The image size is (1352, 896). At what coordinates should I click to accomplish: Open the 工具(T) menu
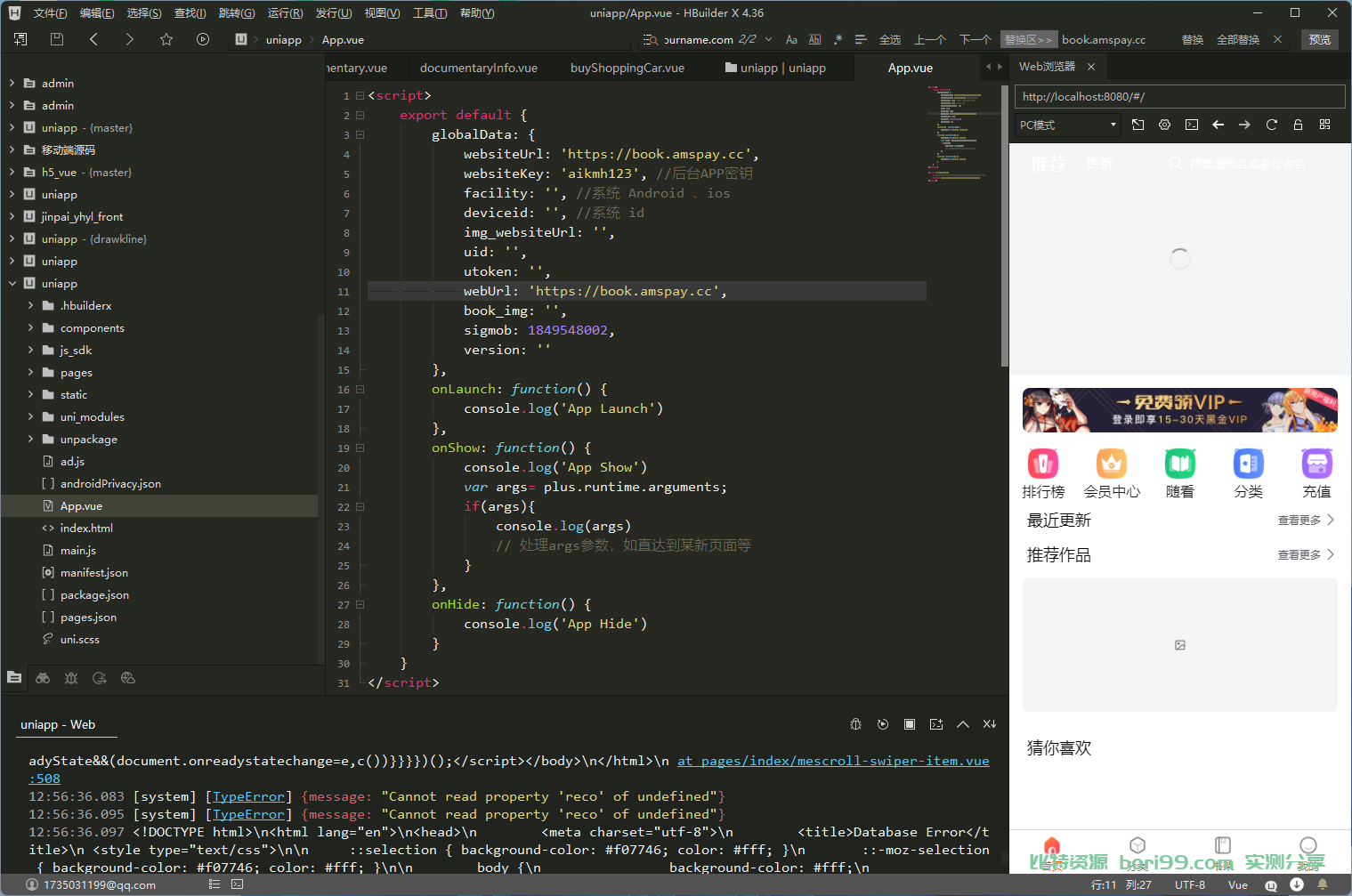click(x=430, y=13)
